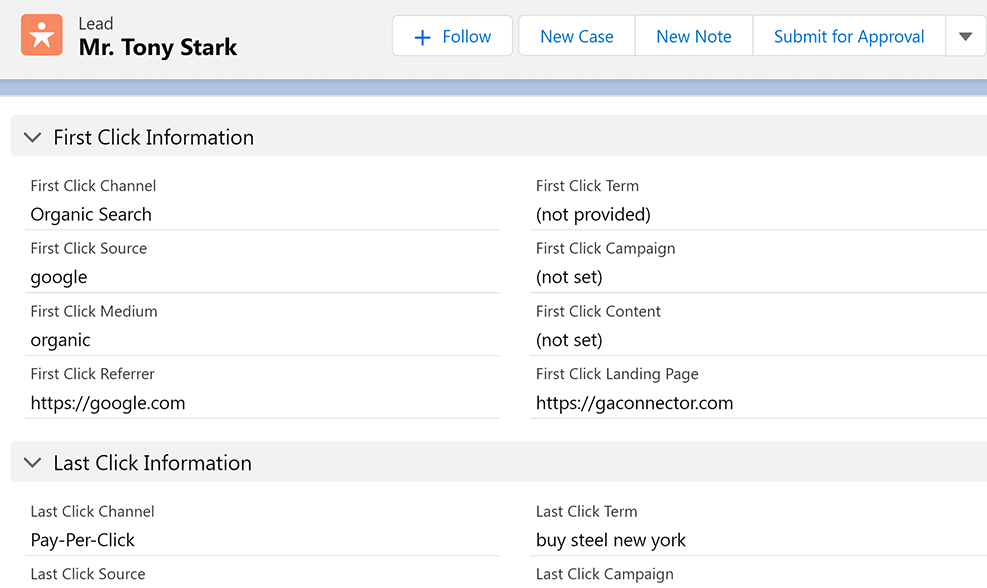Click First Click Term field value
The width and height of the screenshot is (987, 588).
pos(593,214)
